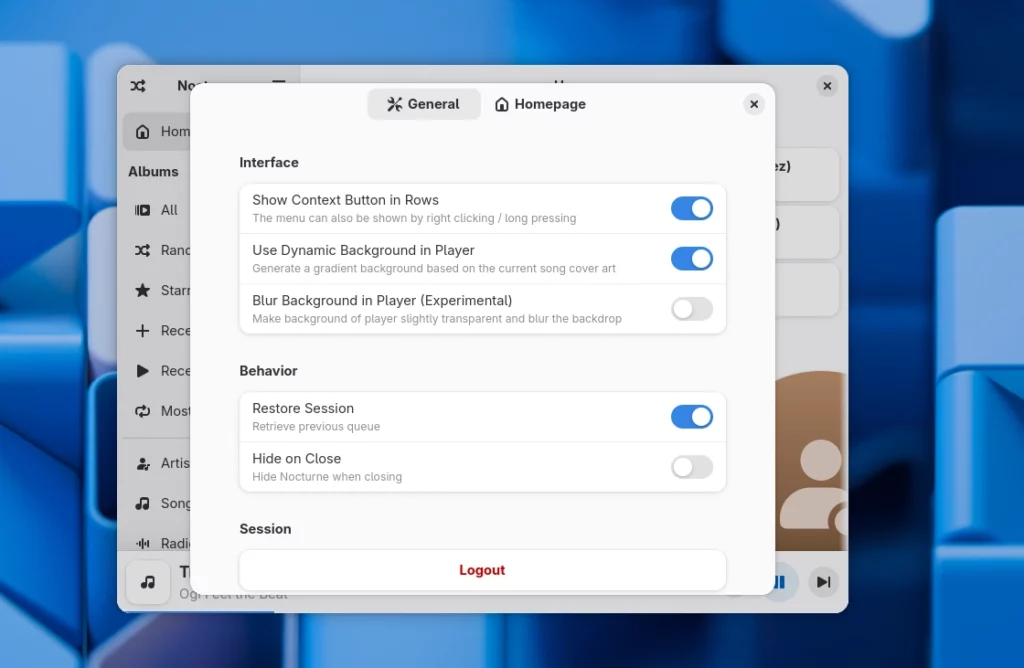Go to Home via the house icon
1024x668 pixels.
click(143, 132)
